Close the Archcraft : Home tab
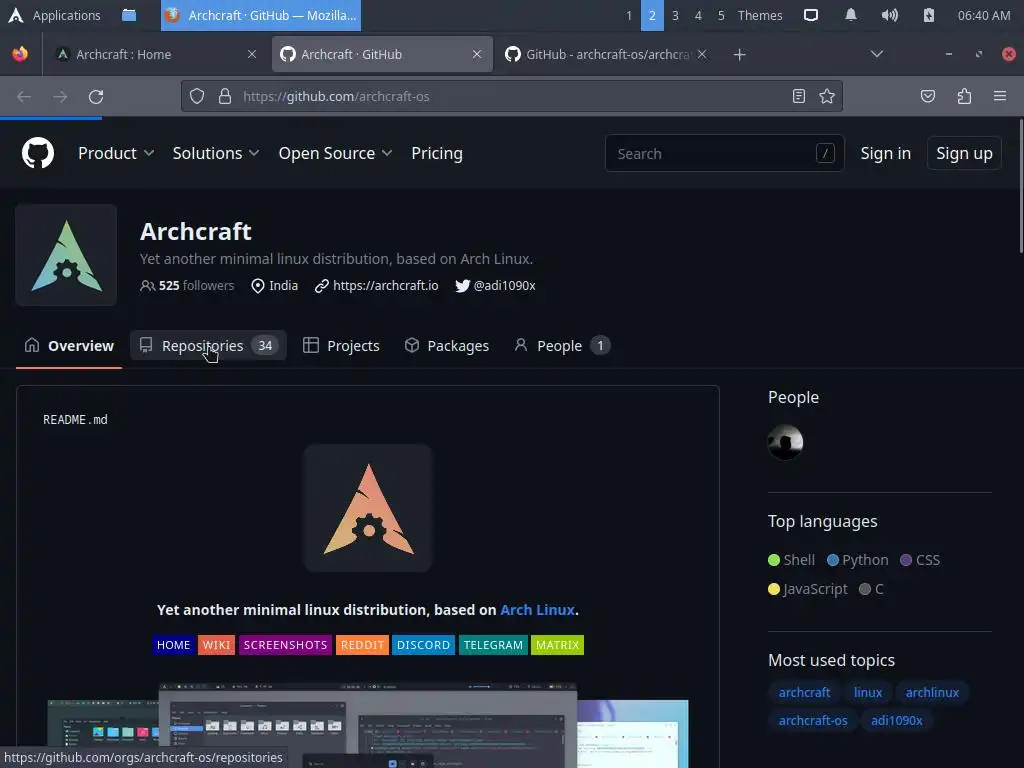 pyautogui.click(x=252, y=54)
